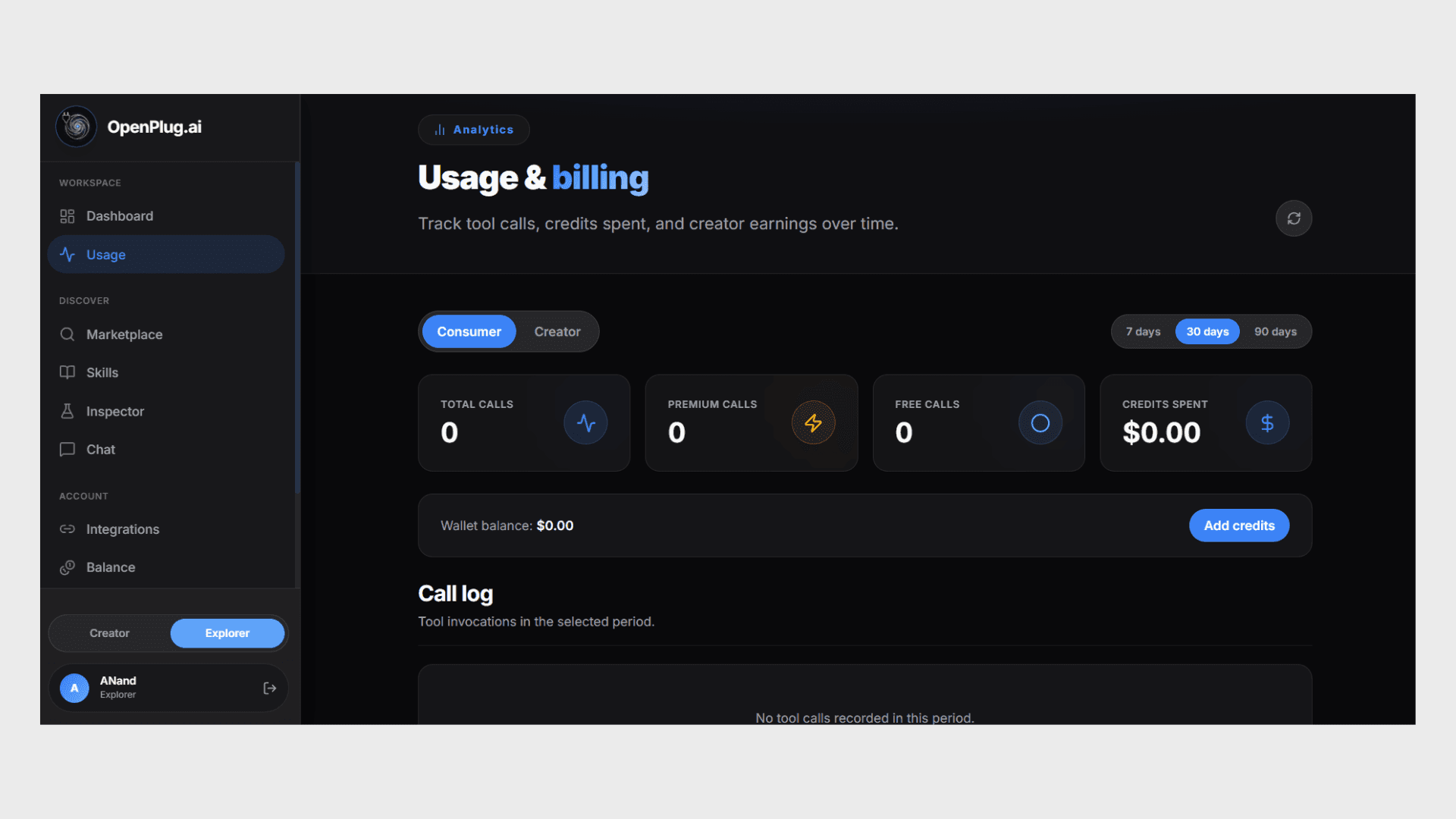Open Dashboard from the sidebar
Screen dimensions: 1456x819
(x=166, y=216)
